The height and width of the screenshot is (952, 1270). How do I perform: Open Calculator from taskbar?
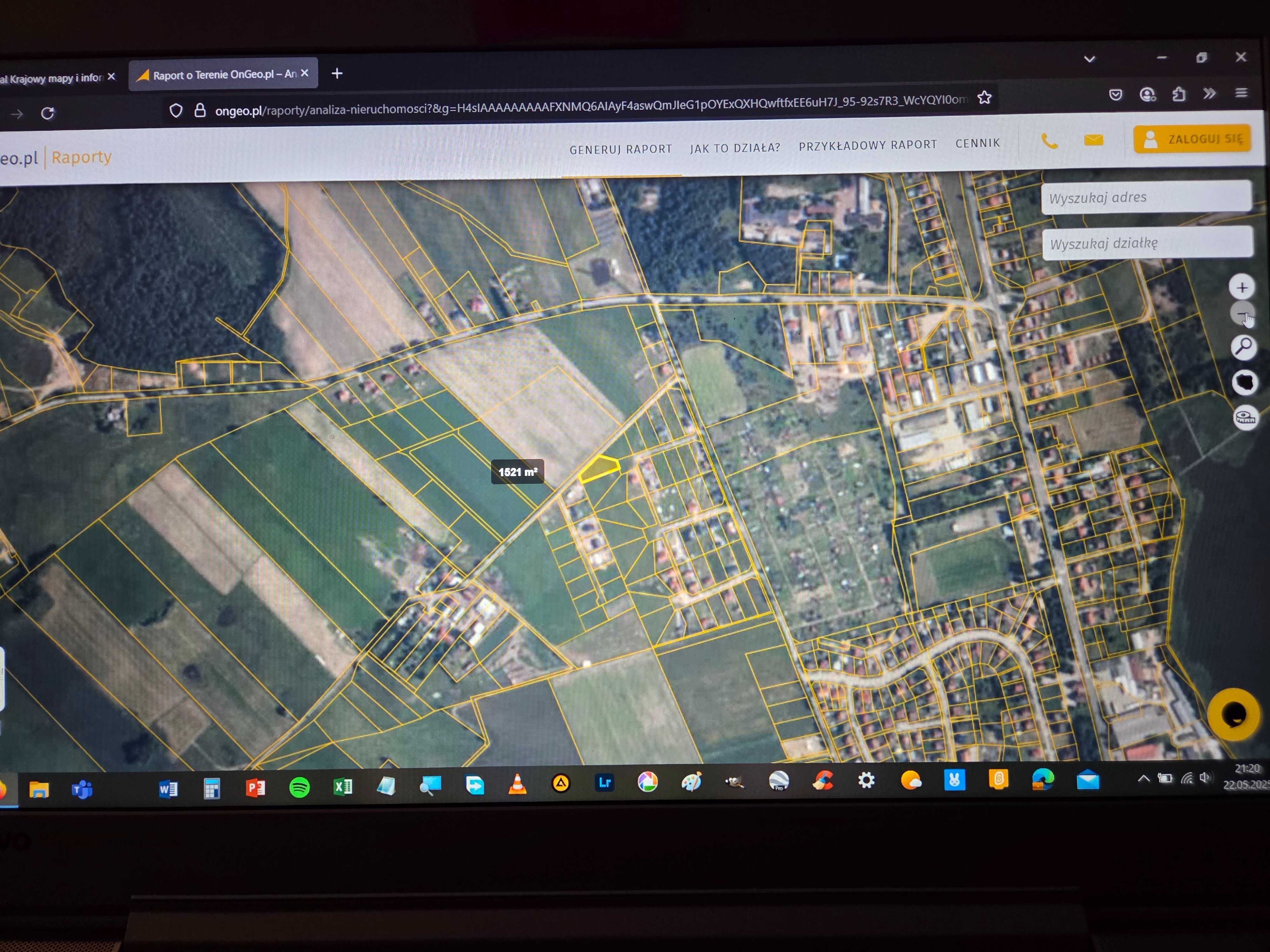212,789
